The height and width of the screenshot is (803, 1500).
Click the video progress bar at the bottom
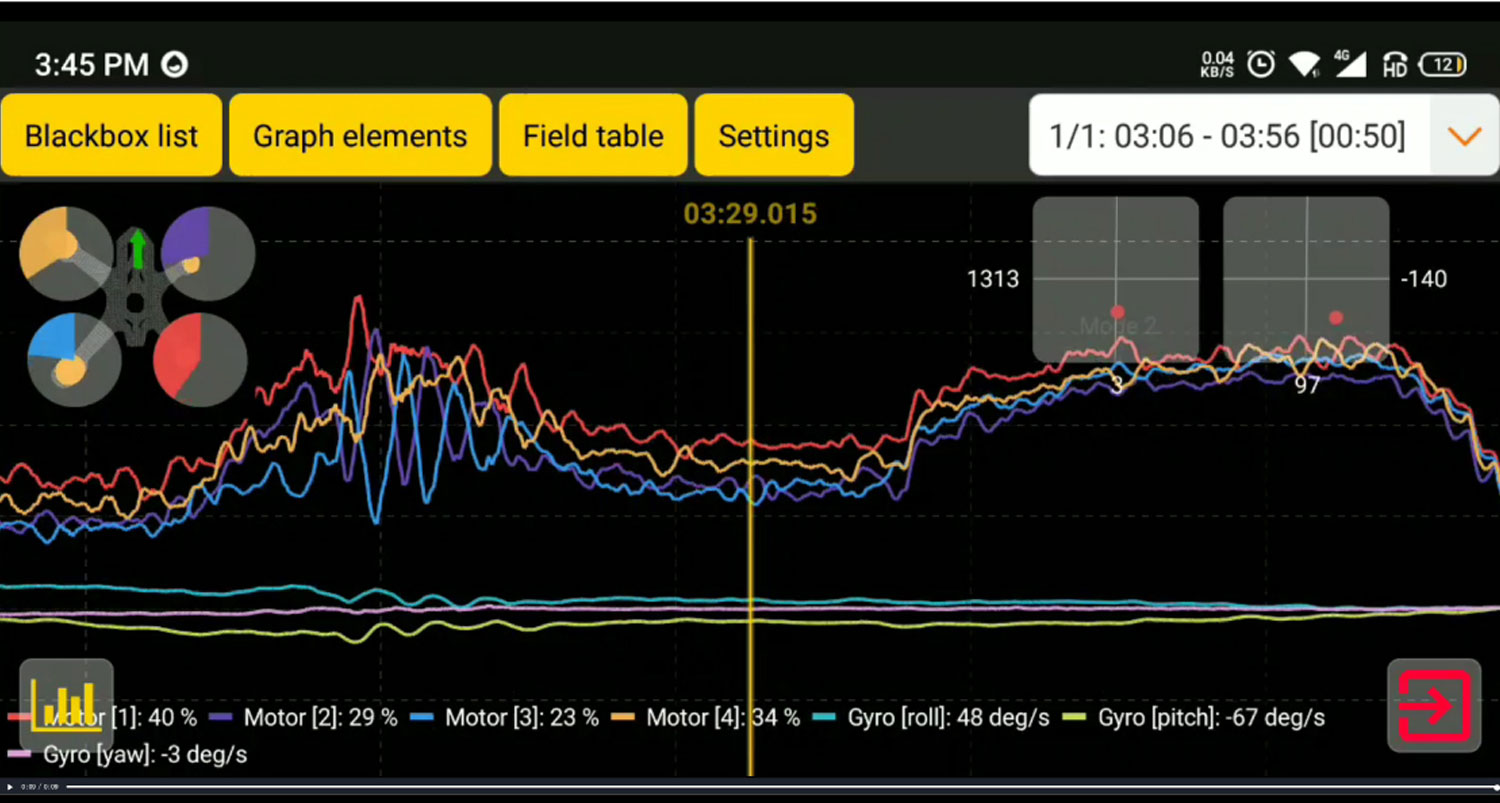click(x=750, y=787)
